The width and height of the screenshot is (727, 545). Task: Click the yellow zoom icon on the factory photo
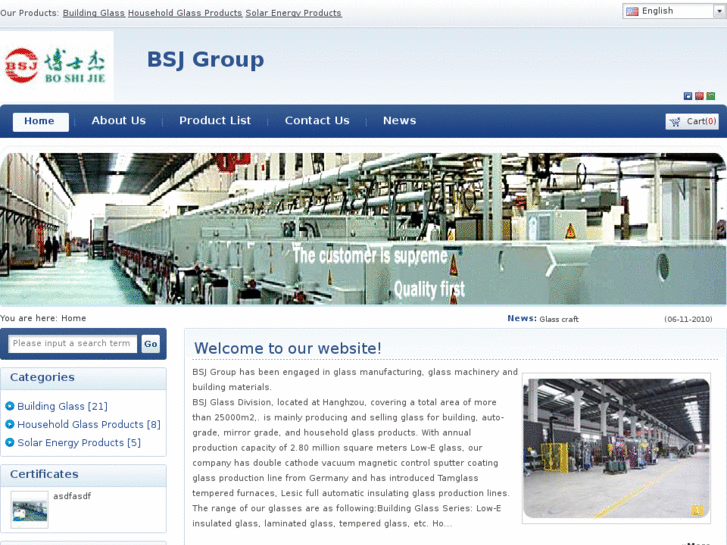click(697, 510)
